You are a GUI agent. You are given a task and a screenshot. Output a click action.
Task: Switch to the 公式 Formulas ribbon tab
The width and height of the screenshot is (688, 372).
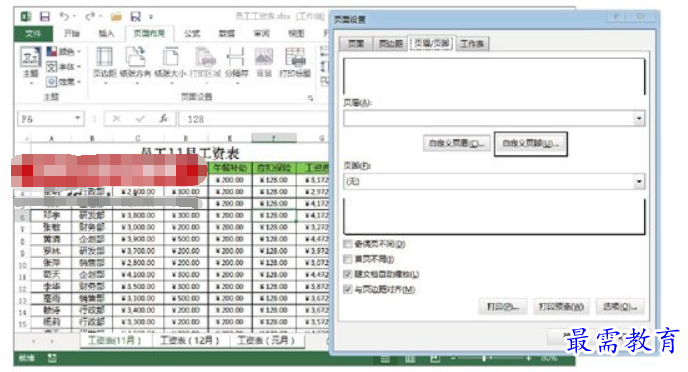192,33
